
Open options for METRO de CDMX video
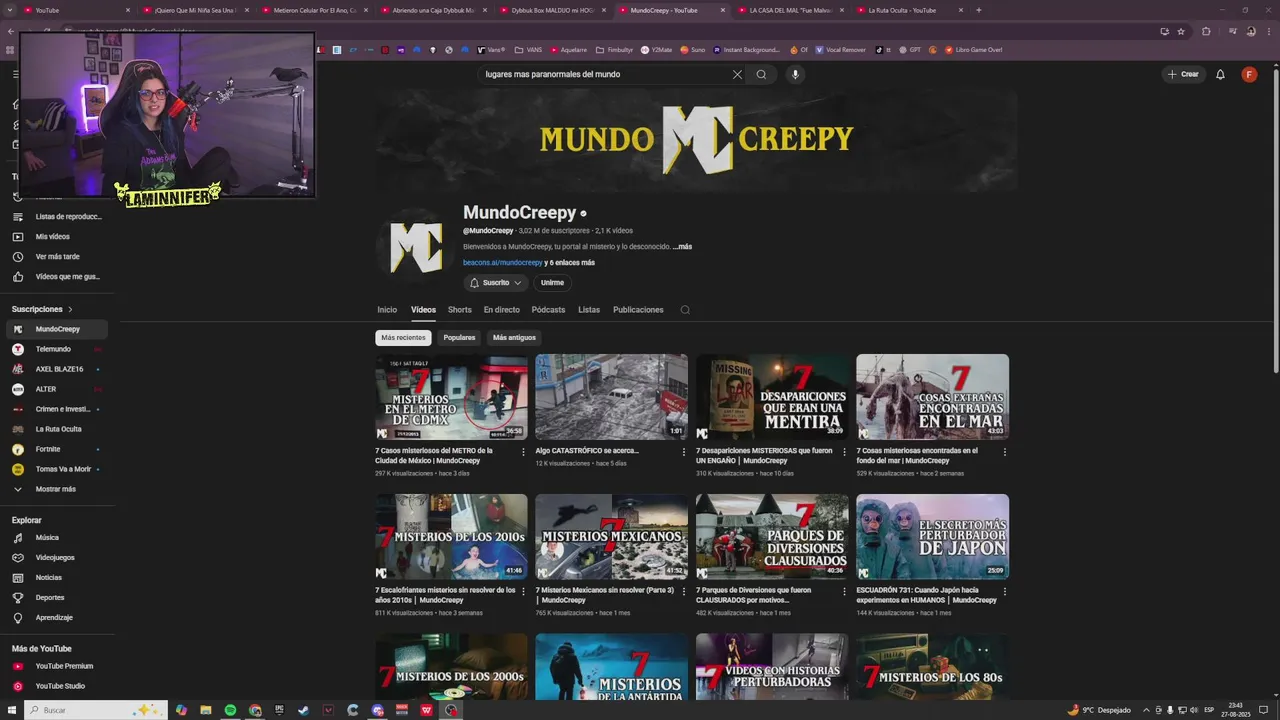pyautogui.click(x=523, y=452)
